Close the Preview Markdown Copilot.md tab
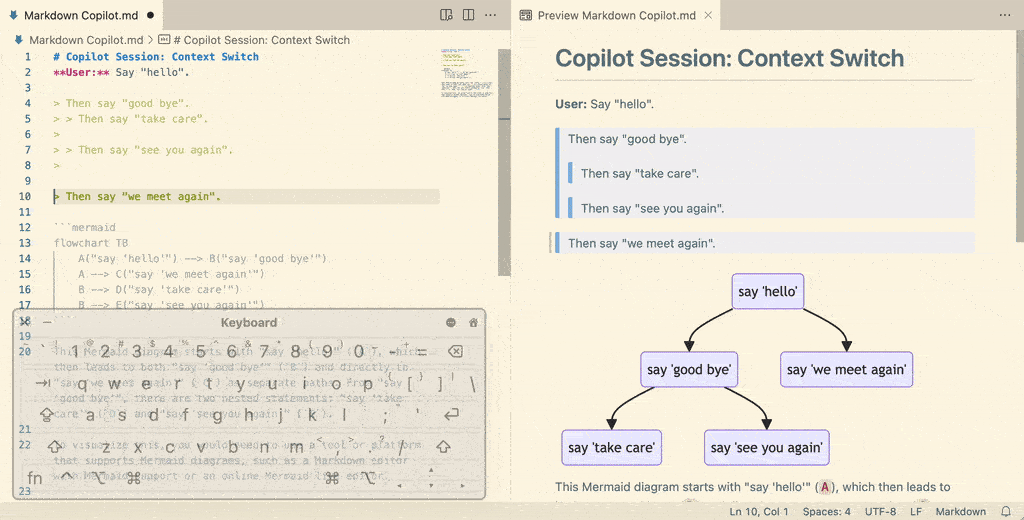1024x520 pixels. point(708,15)
